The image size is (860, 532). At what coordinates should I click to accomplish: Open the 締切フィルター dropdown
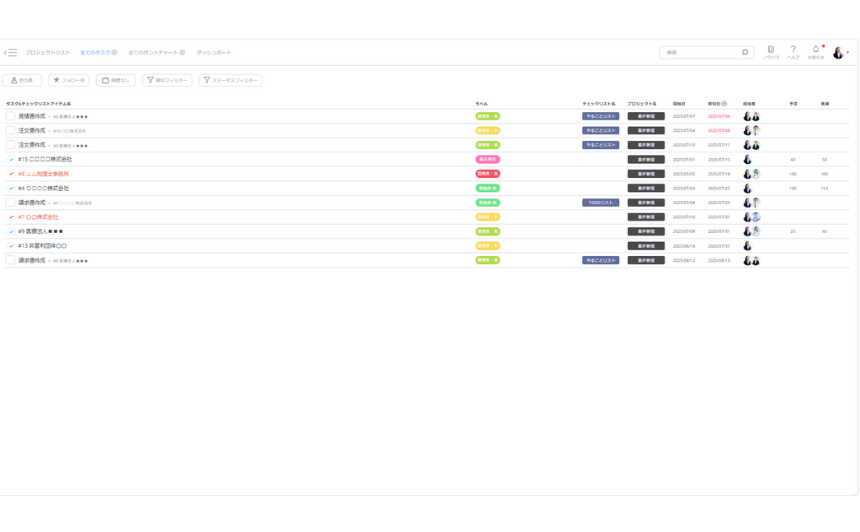167,80
